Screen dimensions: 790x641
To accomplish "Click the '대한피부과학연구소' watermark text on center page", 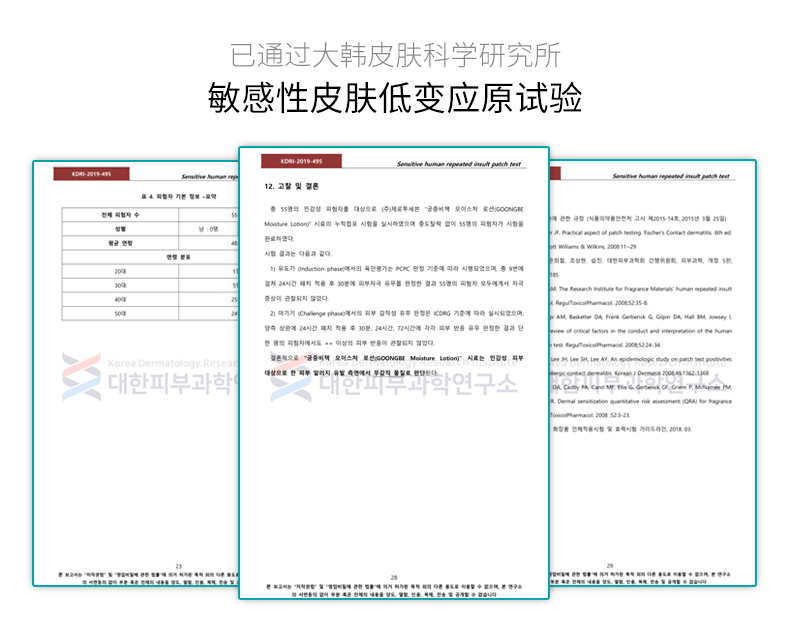I will click(418, 384).
